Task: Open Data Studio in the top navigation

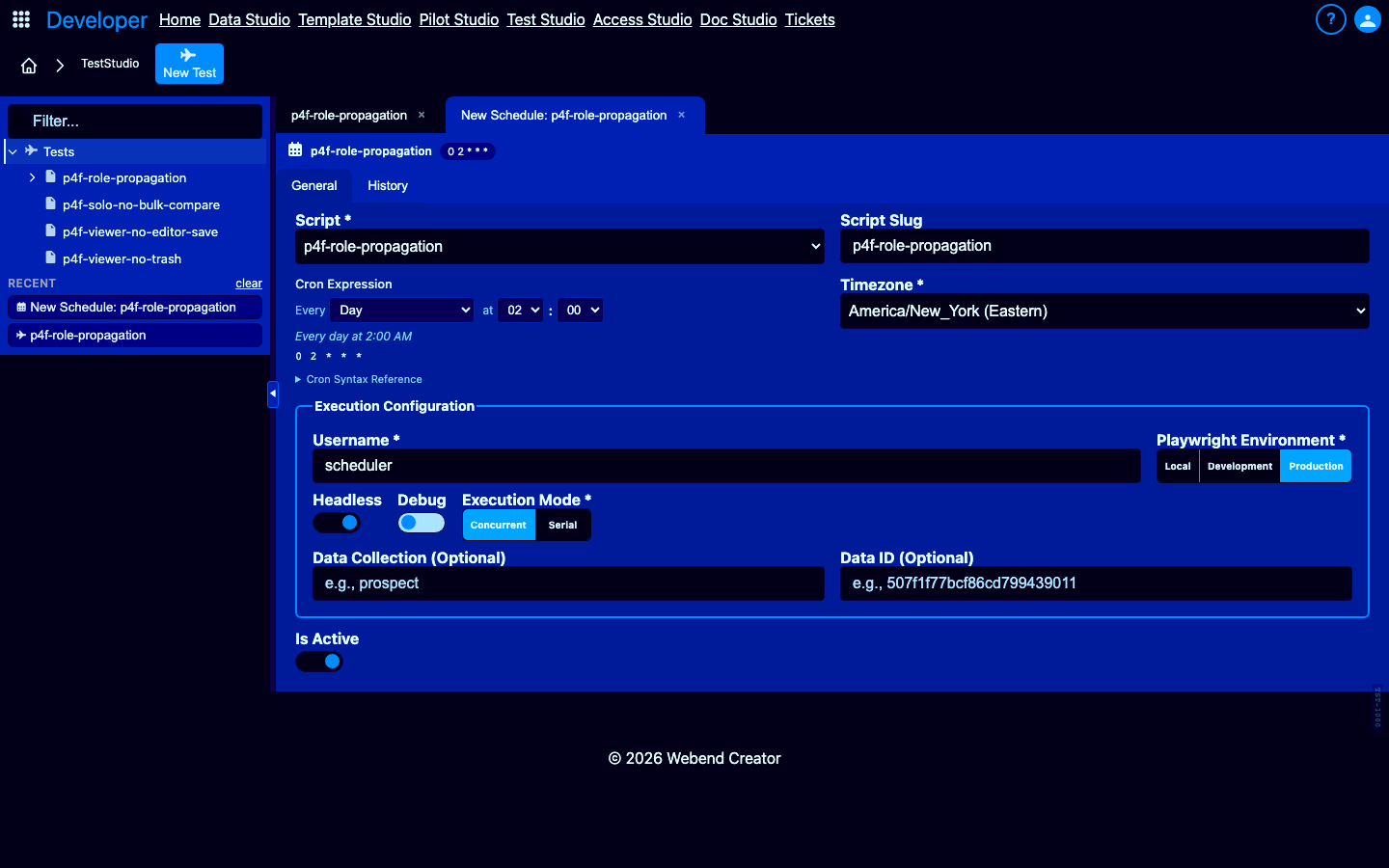Action: coord(249,19)
